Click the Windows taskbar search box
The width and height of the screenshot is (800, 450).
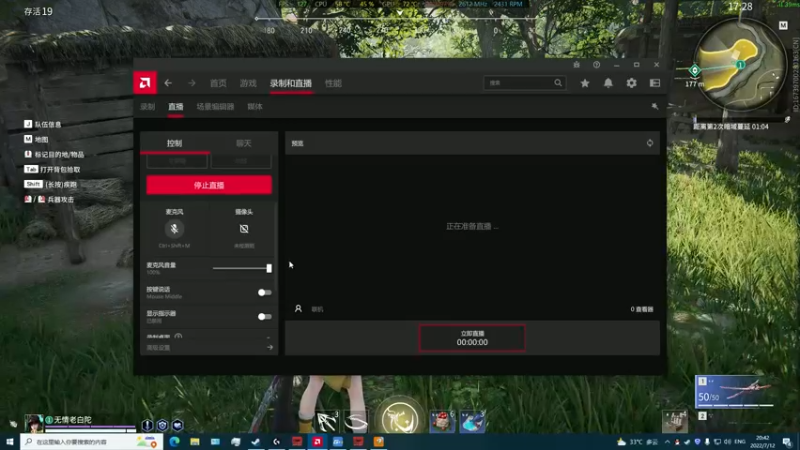[90, 442]
